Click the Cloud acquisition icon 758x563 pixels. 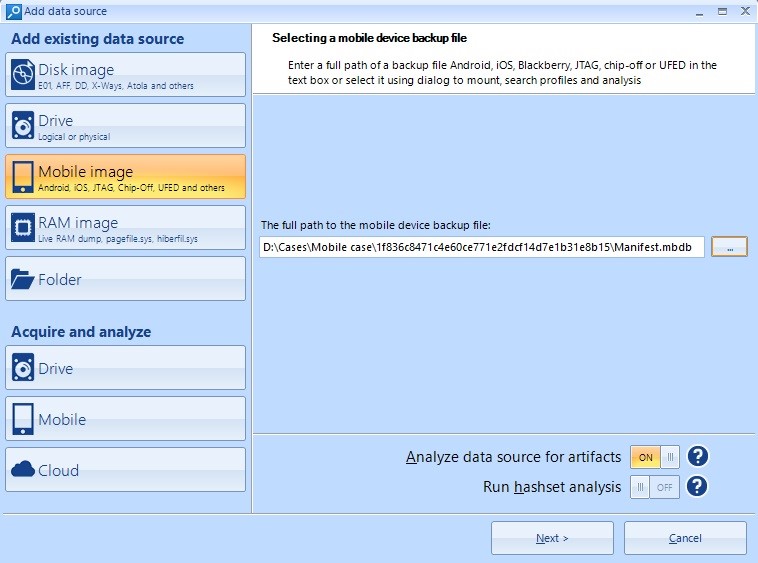click(x=23, y=470)
